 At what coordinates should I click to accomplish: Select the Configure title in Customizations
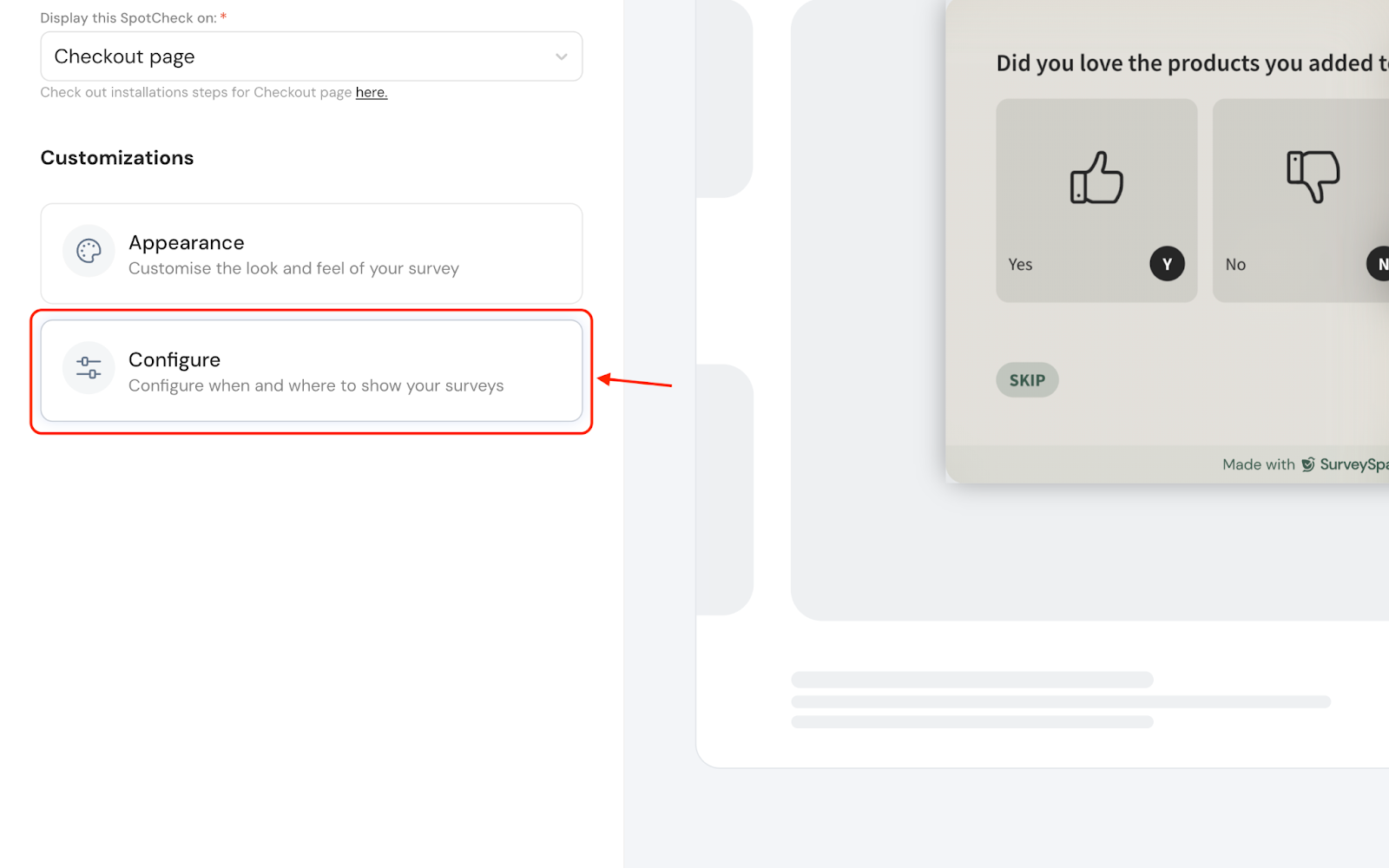pos(174,360)
